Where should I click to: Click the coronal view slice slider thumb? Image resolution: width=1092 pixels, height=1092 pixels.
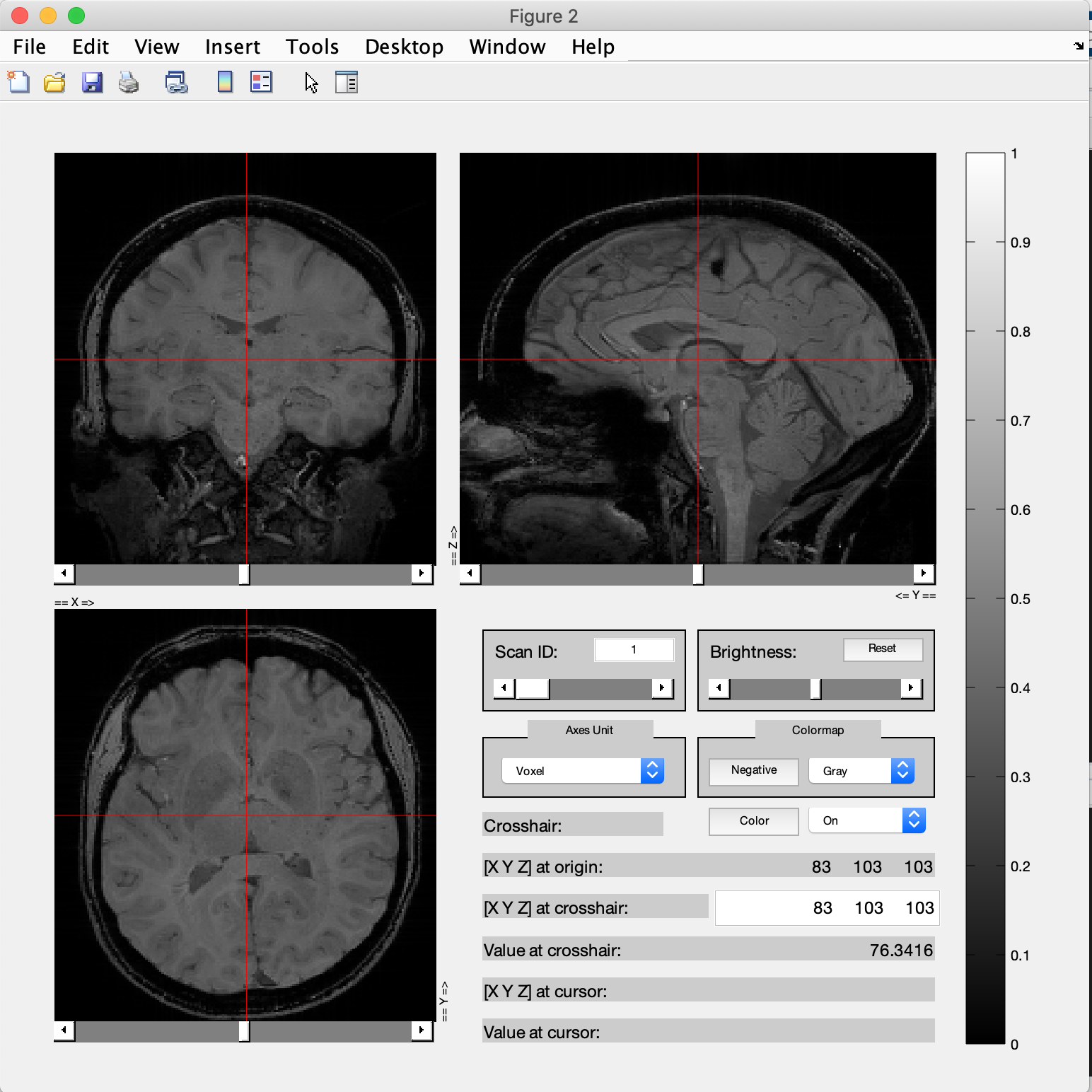[244, 574]
